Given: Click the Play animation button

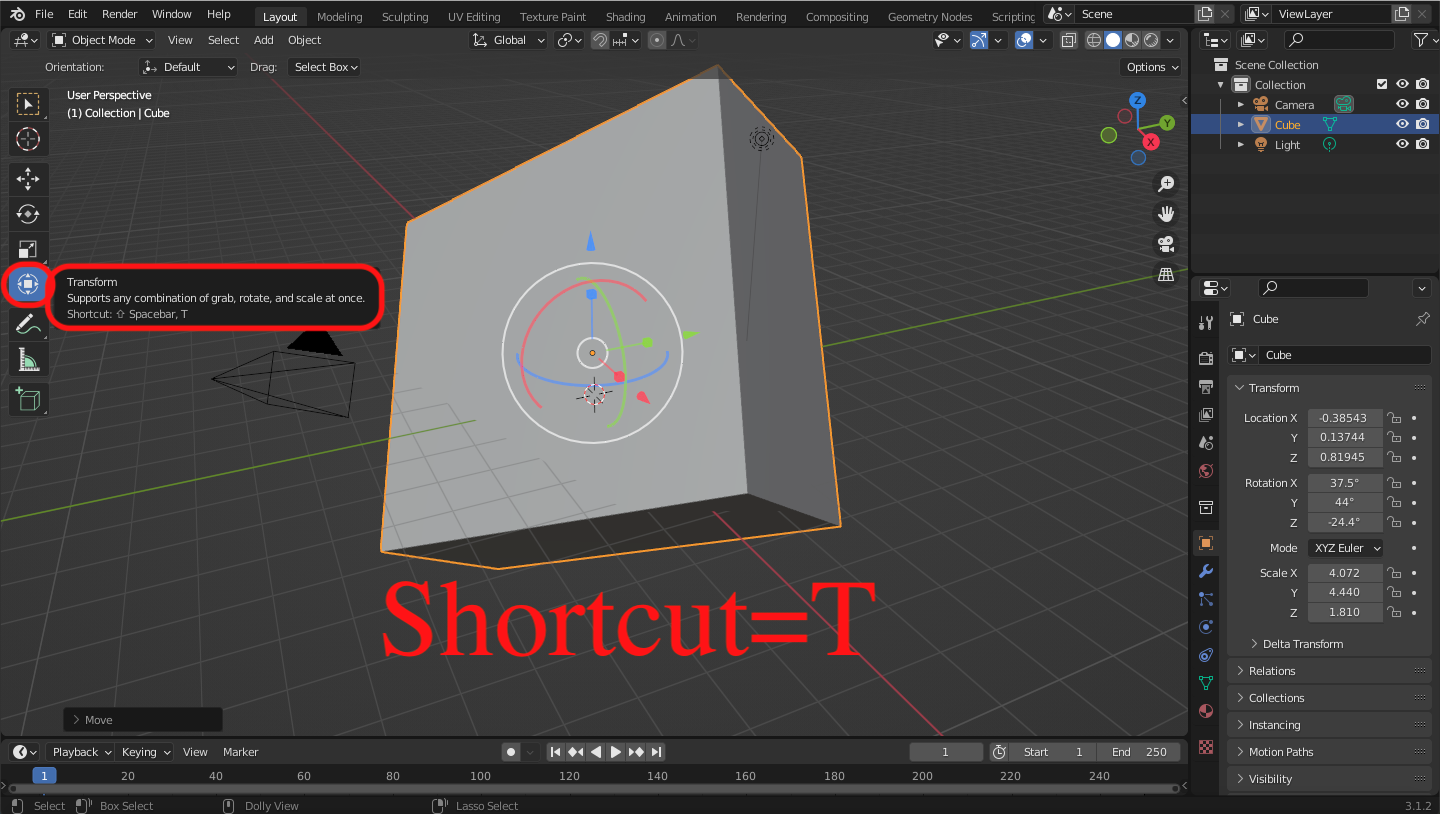Looking at the screenshot, I should (x=616, y=752).
